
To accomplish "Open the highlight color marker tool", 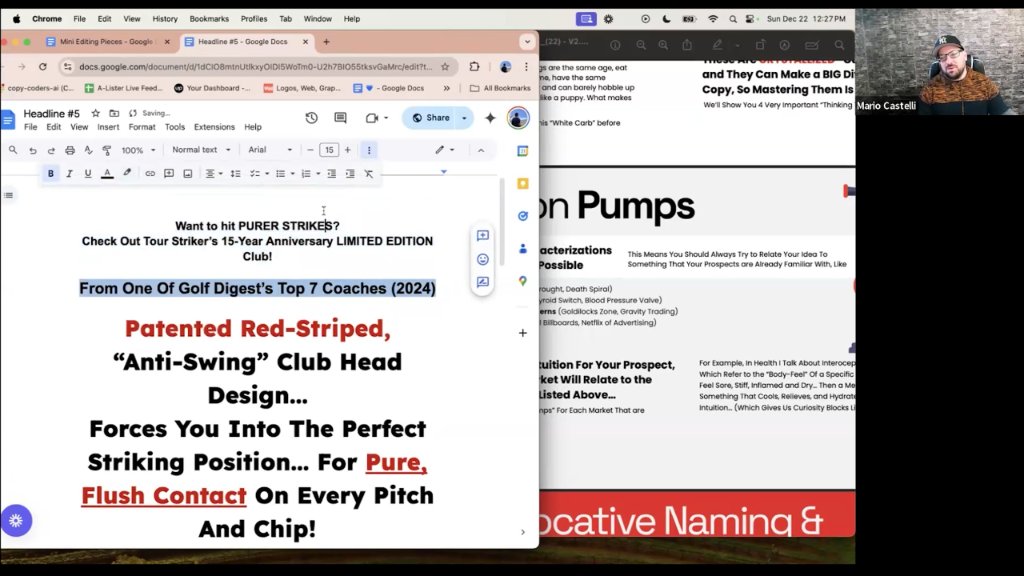I will (x=127, y=174).
